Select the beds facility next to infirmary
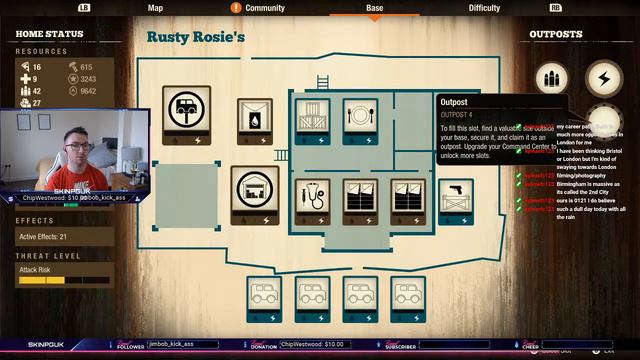Screen dimensions: 640x360 (x=360, y=202)
